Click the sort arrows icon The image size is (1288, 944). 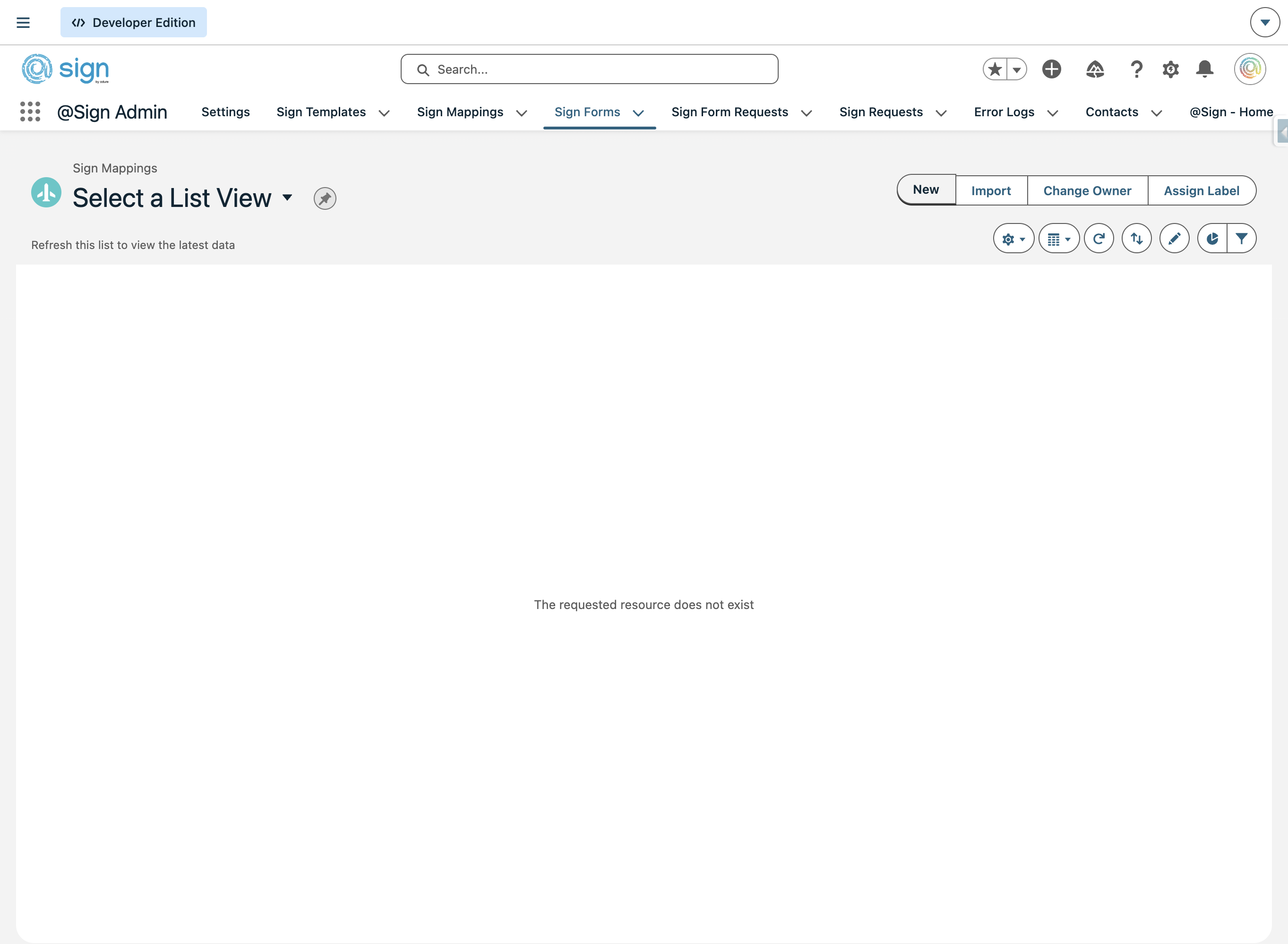(1136, 238)
